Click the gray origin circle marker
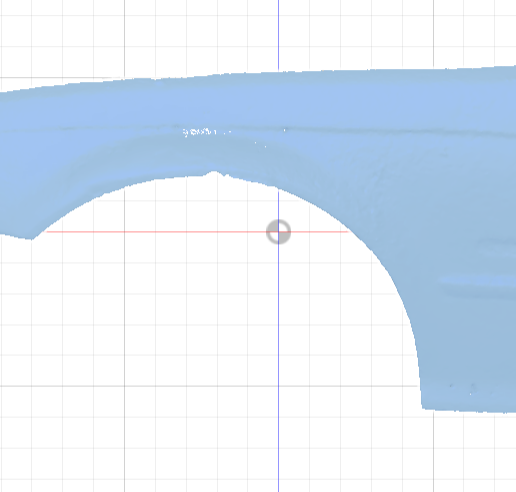Viewport: 516px width, 492px height. tap(278, 232)
